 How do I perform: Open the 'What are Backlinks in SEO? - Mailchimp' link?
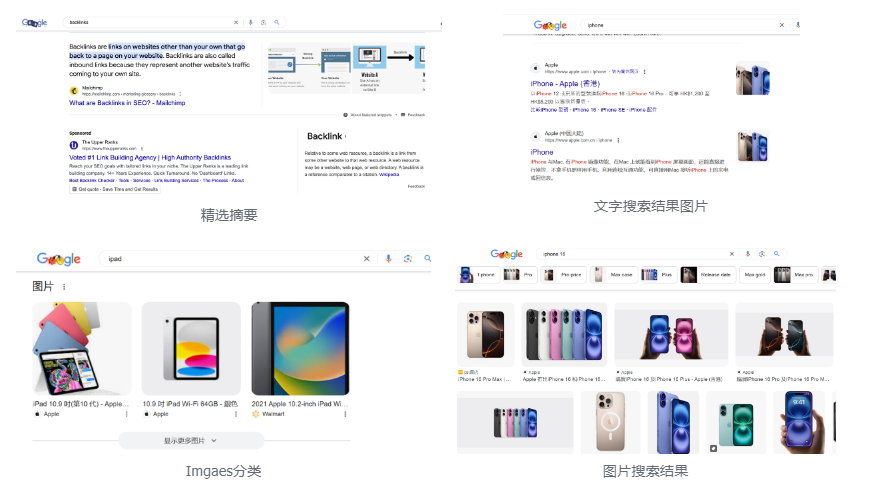pyautogui.click(x=127, y=103)
